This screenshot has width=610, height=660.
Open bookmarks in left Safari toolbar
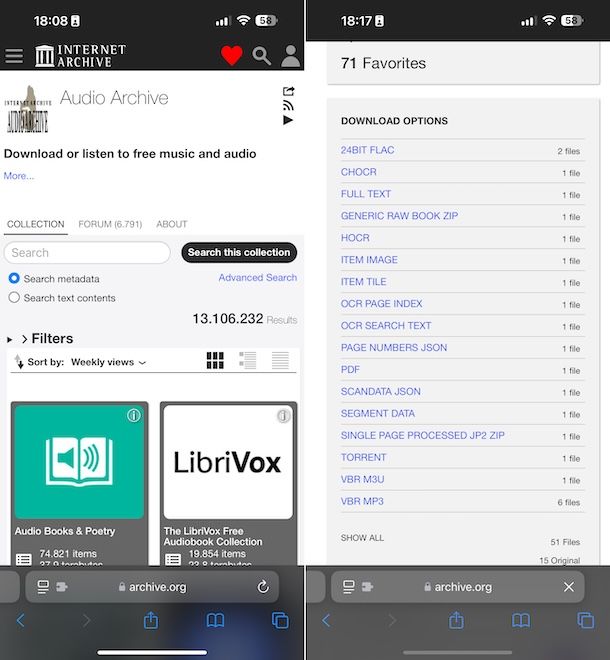pos(215,620)
